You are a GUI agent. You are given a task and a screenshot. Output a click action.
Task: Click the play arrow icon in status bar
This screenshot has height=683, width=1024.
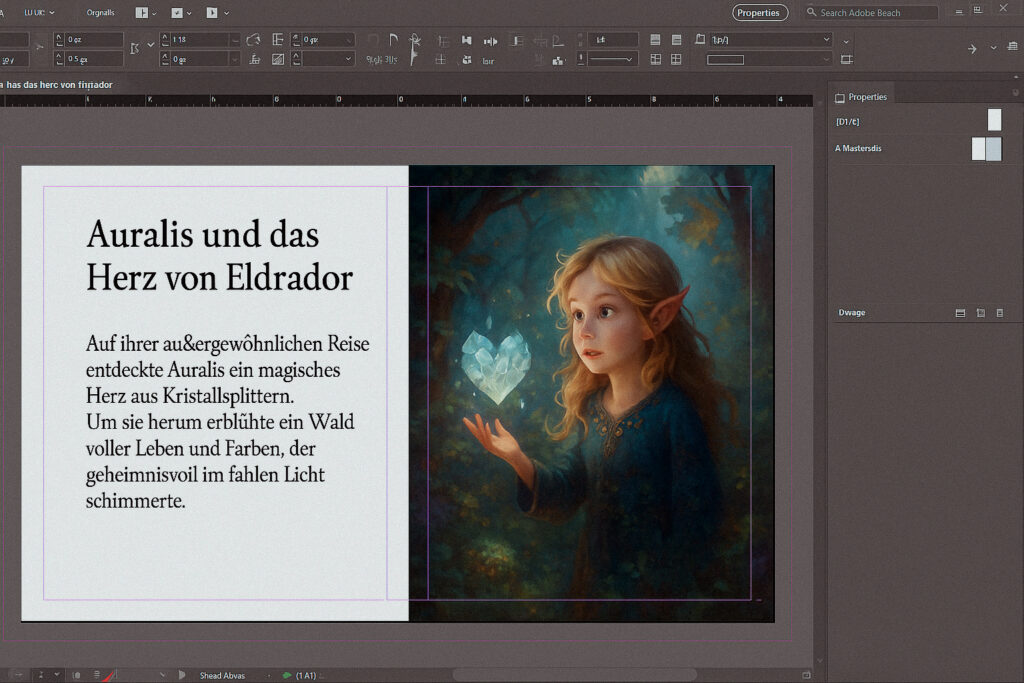pyautogui.click(x=181, y=676)
